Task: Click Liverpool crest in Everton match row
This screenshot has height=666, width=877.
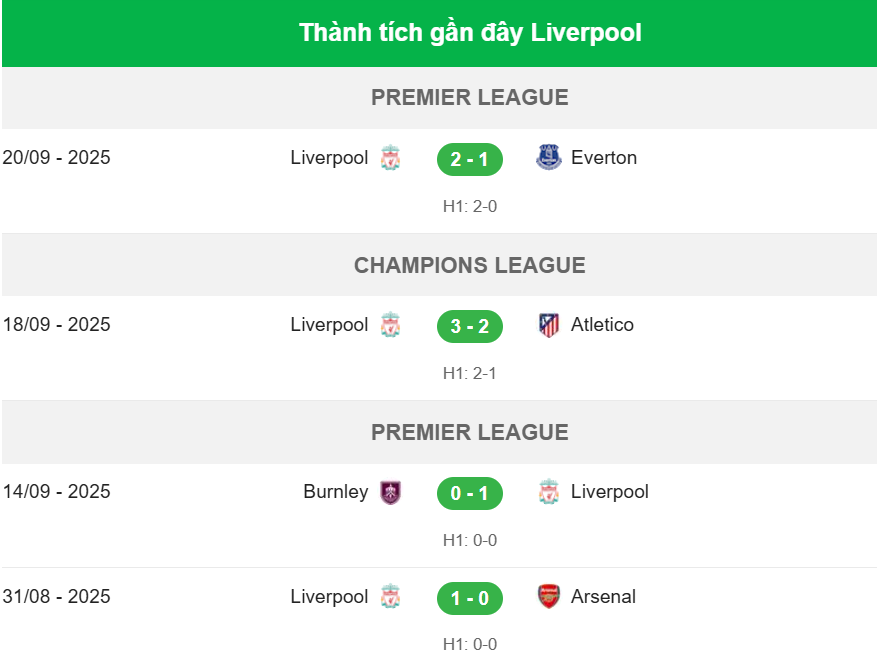Action: point(390,158)
